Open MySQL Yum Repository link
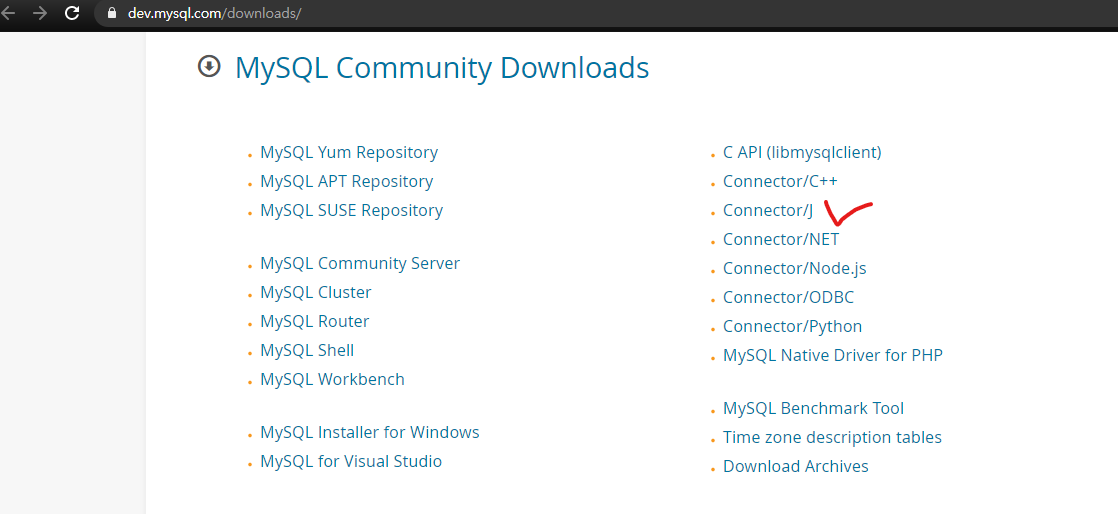Image resolution: width=1118 pixels, height=514 pixels. click(349, 153)
